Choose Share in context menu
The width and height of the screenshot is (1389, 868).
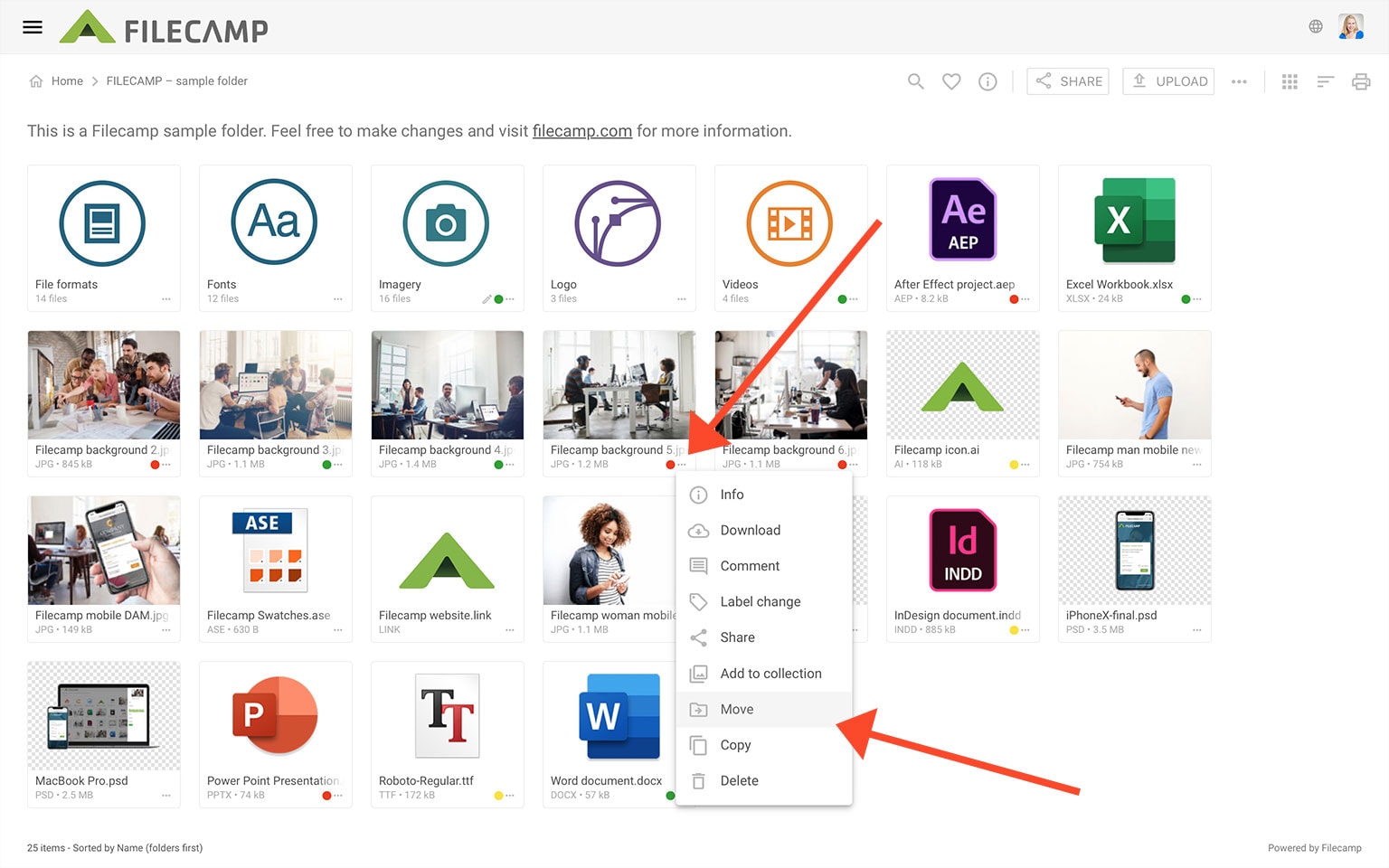(x=764, y=637)
